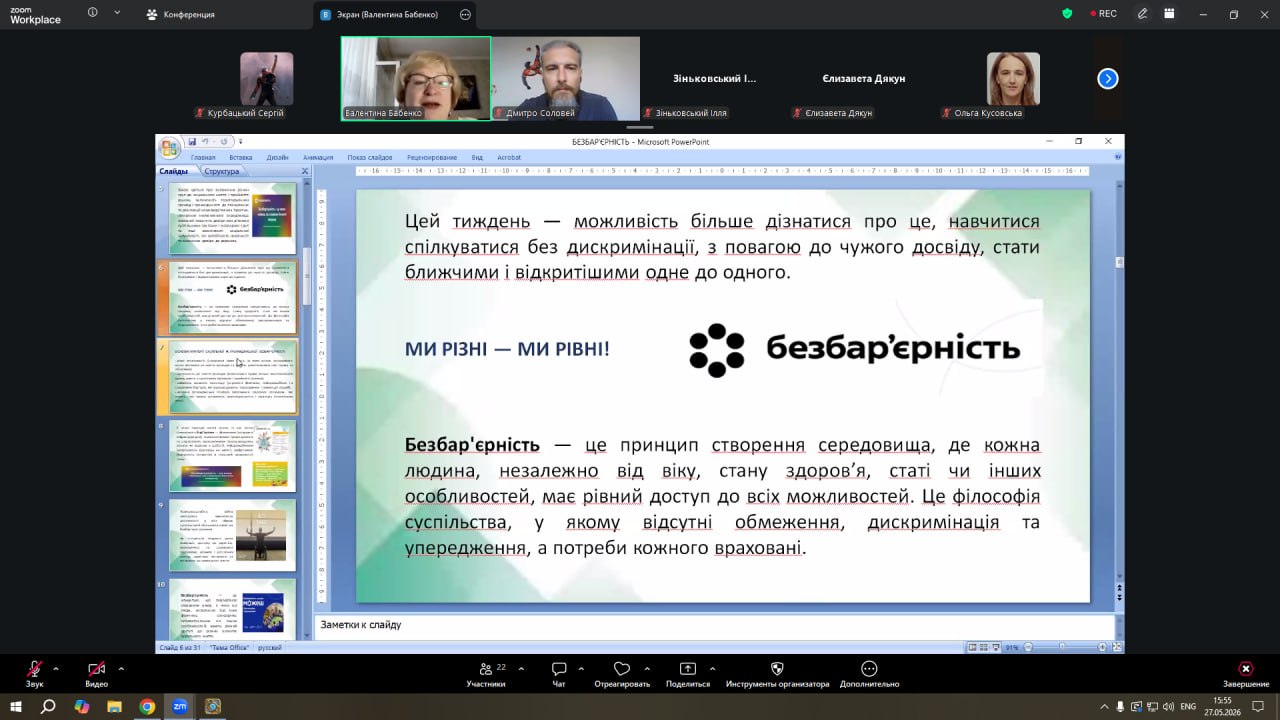
Task: Click the ENG language indicator in the system tray
Action: [x=1188, y=706]
